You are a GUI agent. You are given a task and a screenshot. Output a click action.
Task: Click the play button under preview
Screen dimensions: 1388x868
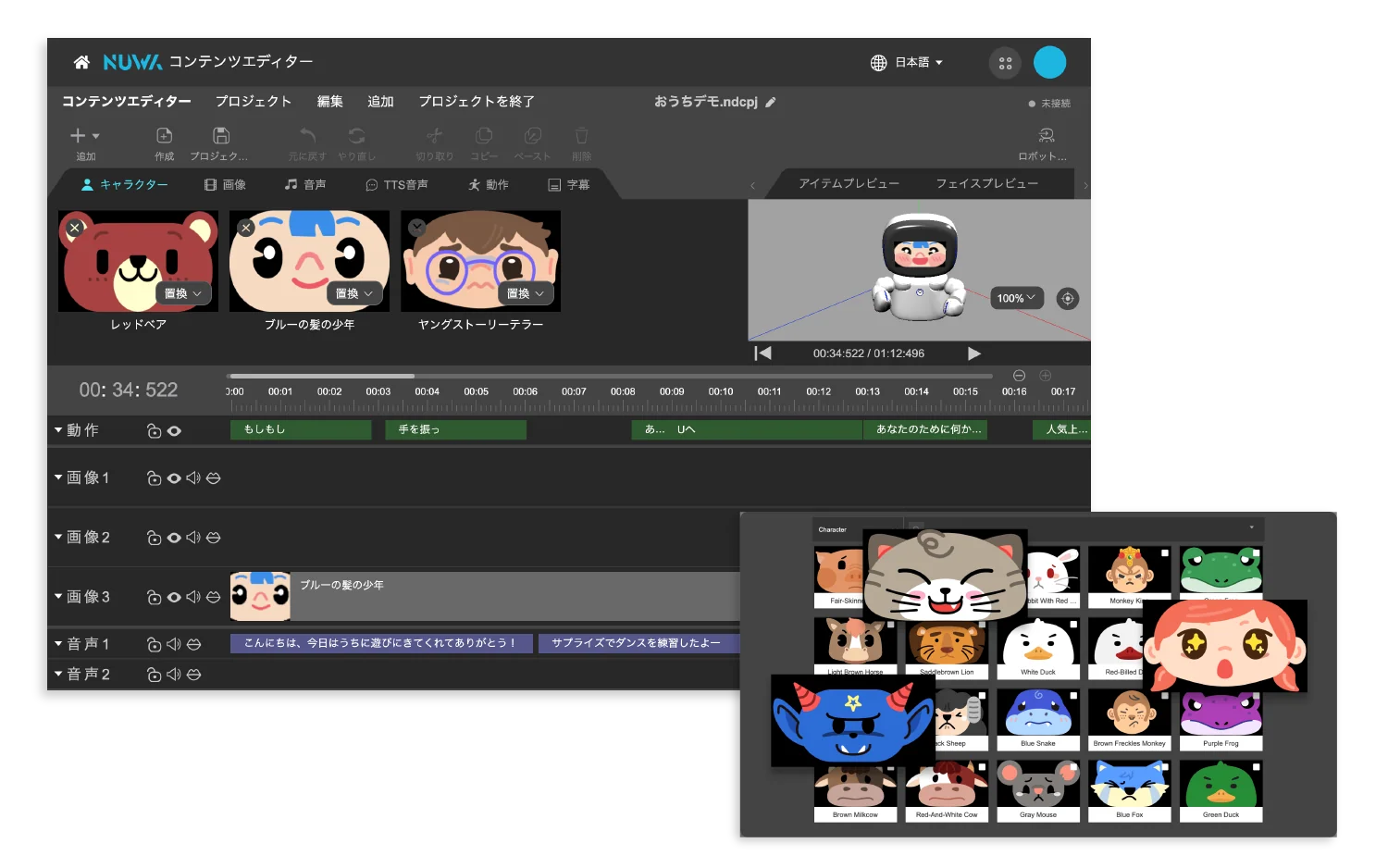point(973,353)
